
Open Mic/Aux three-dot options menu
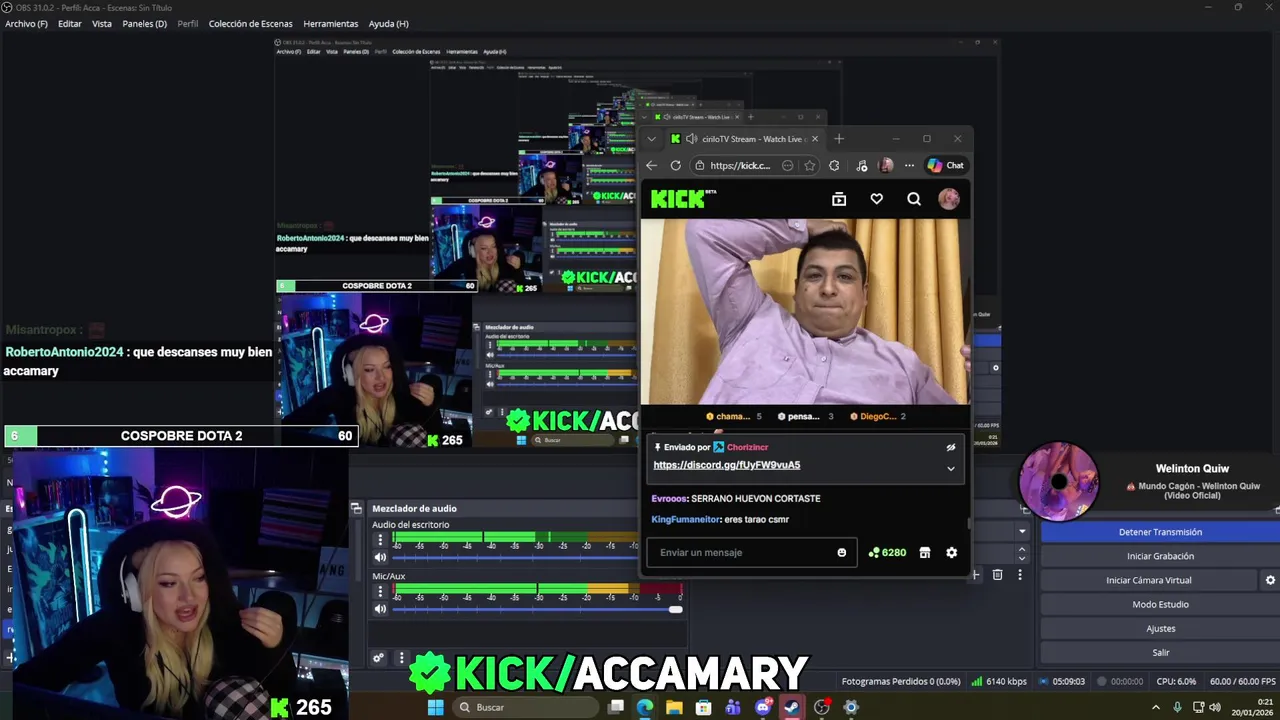tap(380, 592)
